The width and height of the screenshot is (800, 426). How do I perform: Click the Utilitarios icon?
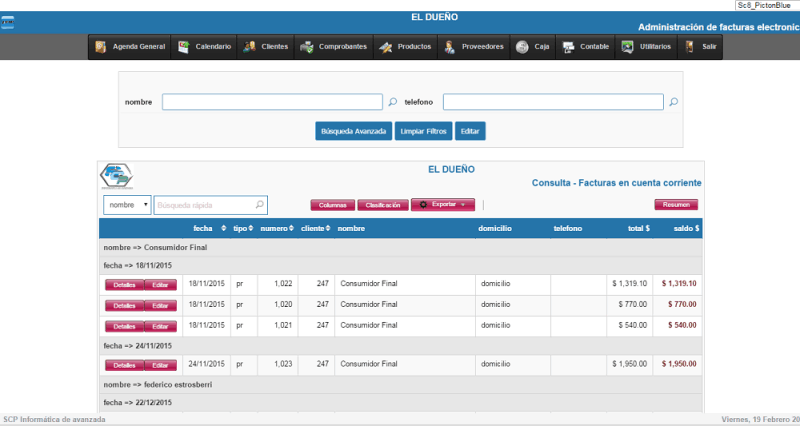[627, 47]
